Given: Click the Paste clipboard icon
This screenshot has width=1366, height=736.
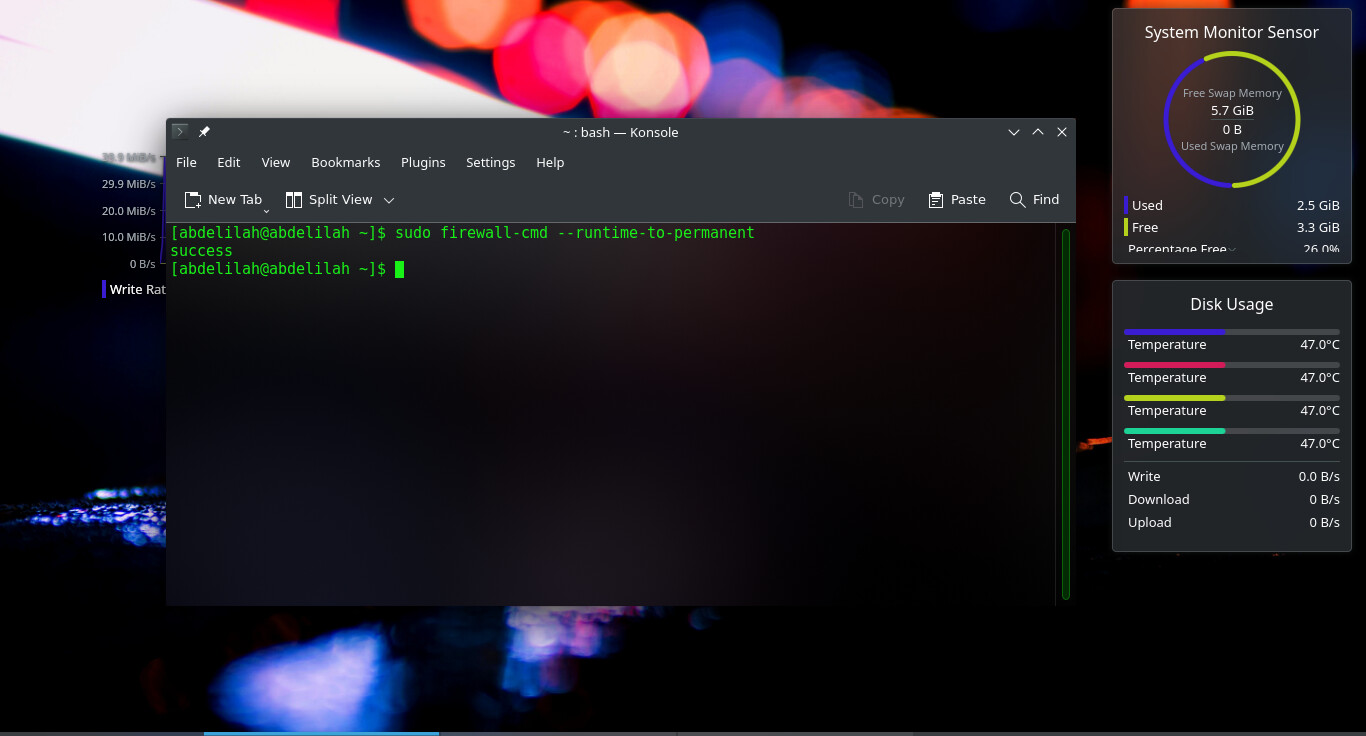Looking at the screenshot, I should coord(936,200).
